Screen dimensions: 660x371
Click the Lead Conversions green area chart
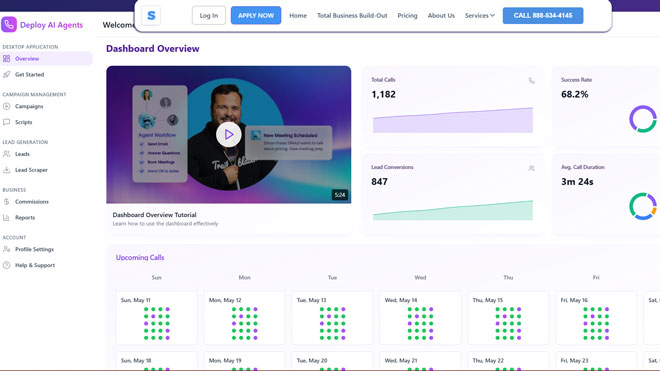pos(453,210)
